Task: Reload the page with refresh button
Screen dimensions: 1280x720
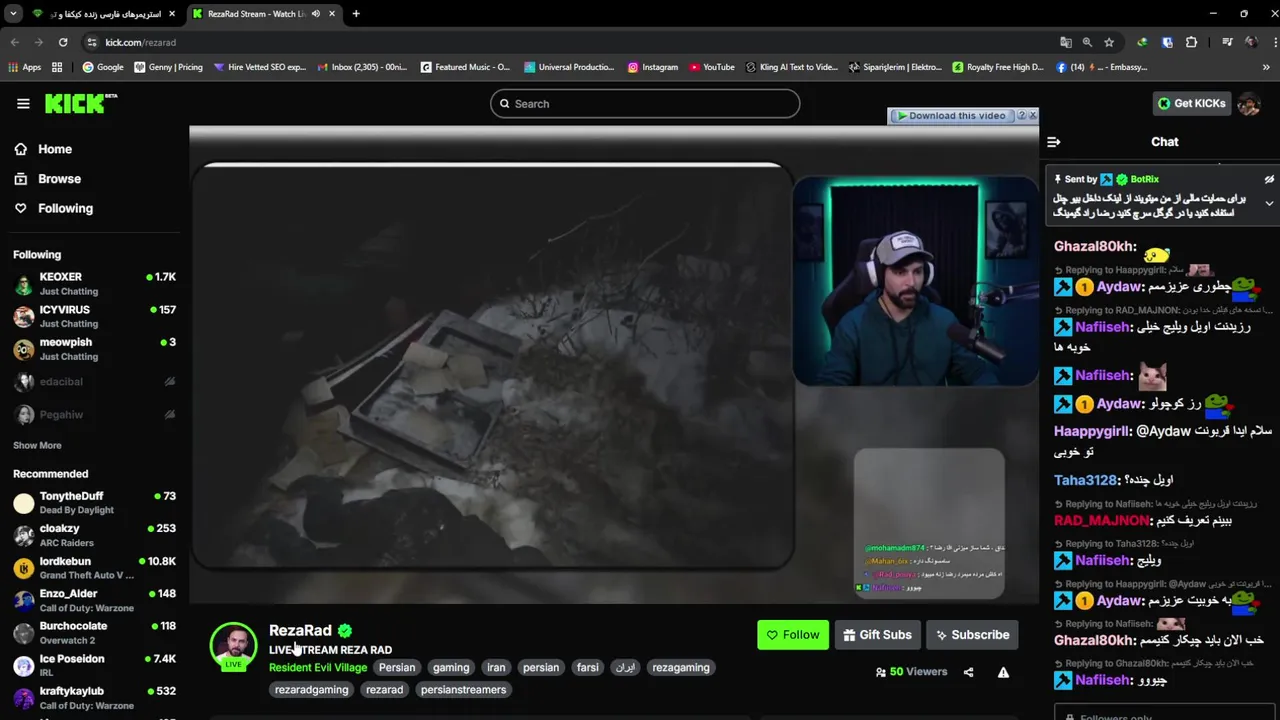Action: click(x=63, y=42)
